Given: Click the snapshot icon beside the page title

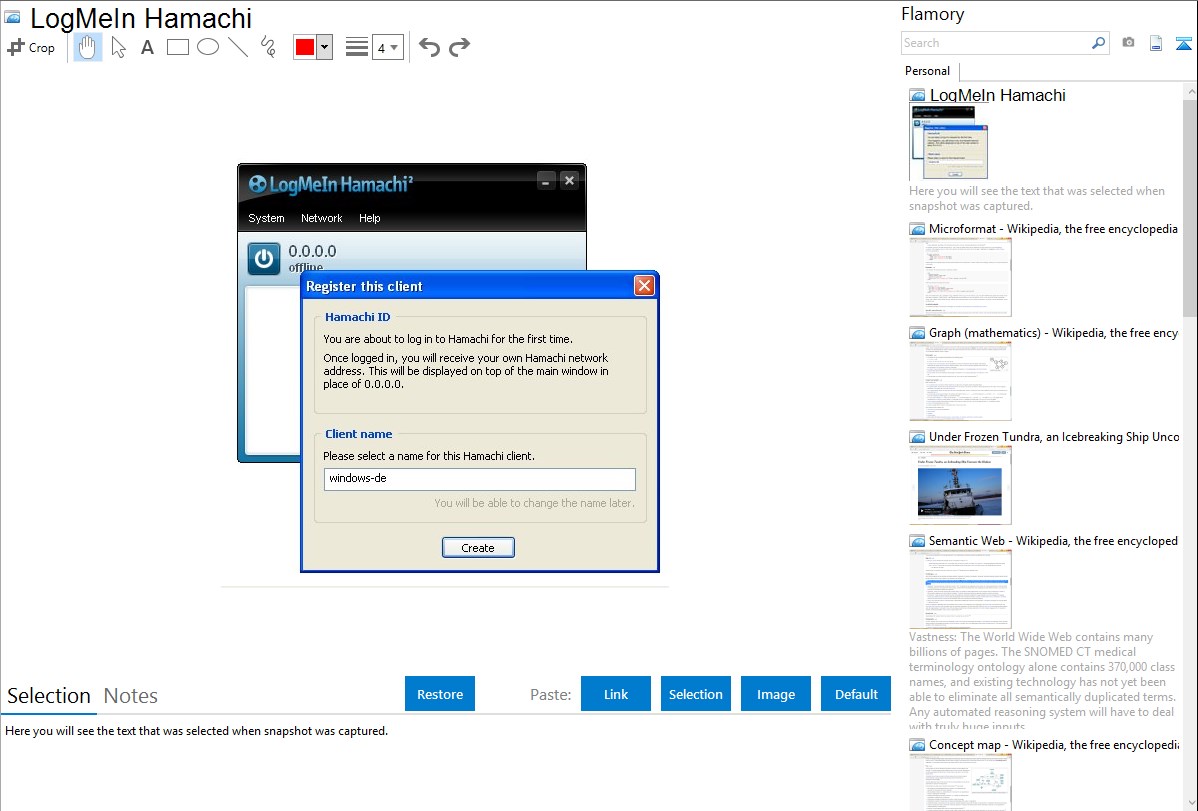Looking at the screenshot, I should click(x=13, y=18).
